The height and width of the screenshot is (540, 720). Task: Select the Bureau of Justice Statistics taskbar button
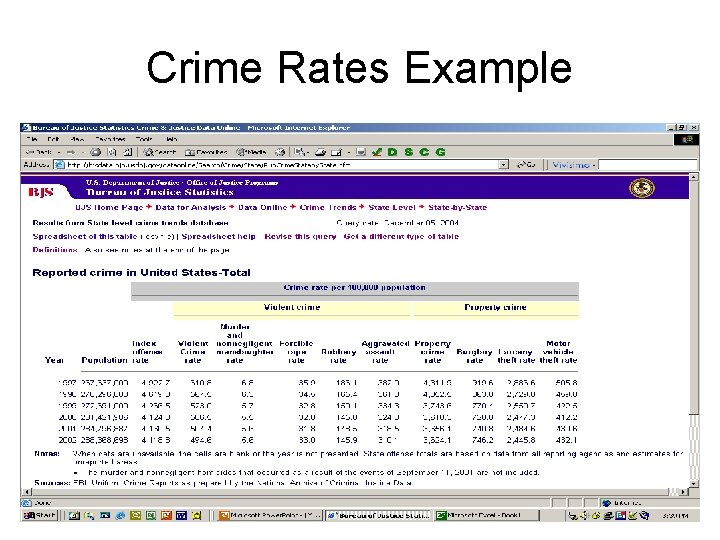pyautogui.click(x=378, y=516)
